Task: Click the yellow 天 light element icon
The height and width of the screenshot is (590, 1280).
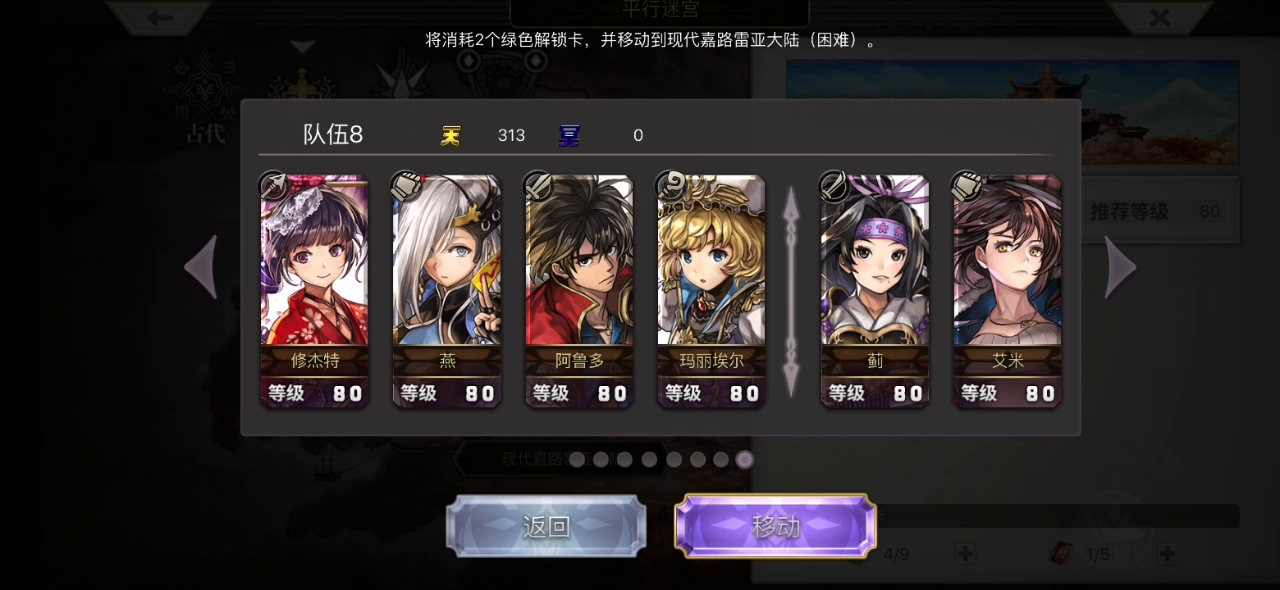Action: pos(451,135)
